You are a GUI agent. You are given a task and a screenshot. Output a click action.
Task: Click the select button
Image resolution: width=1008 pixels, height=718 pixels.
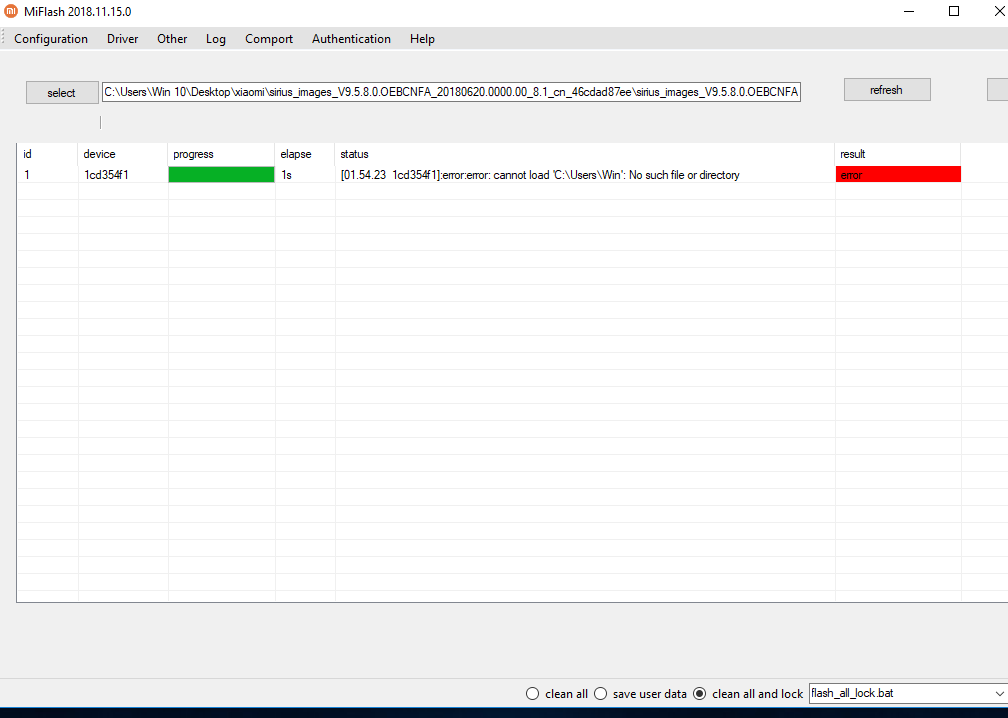(62, 93)
